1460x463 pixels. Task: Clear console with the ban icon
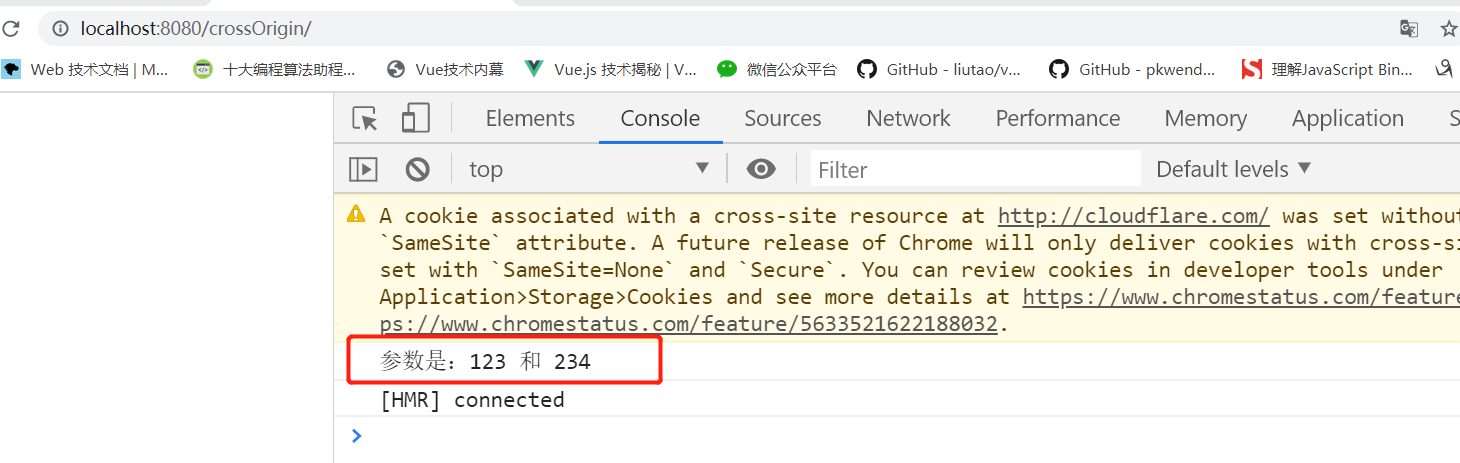tap(417, 169)
